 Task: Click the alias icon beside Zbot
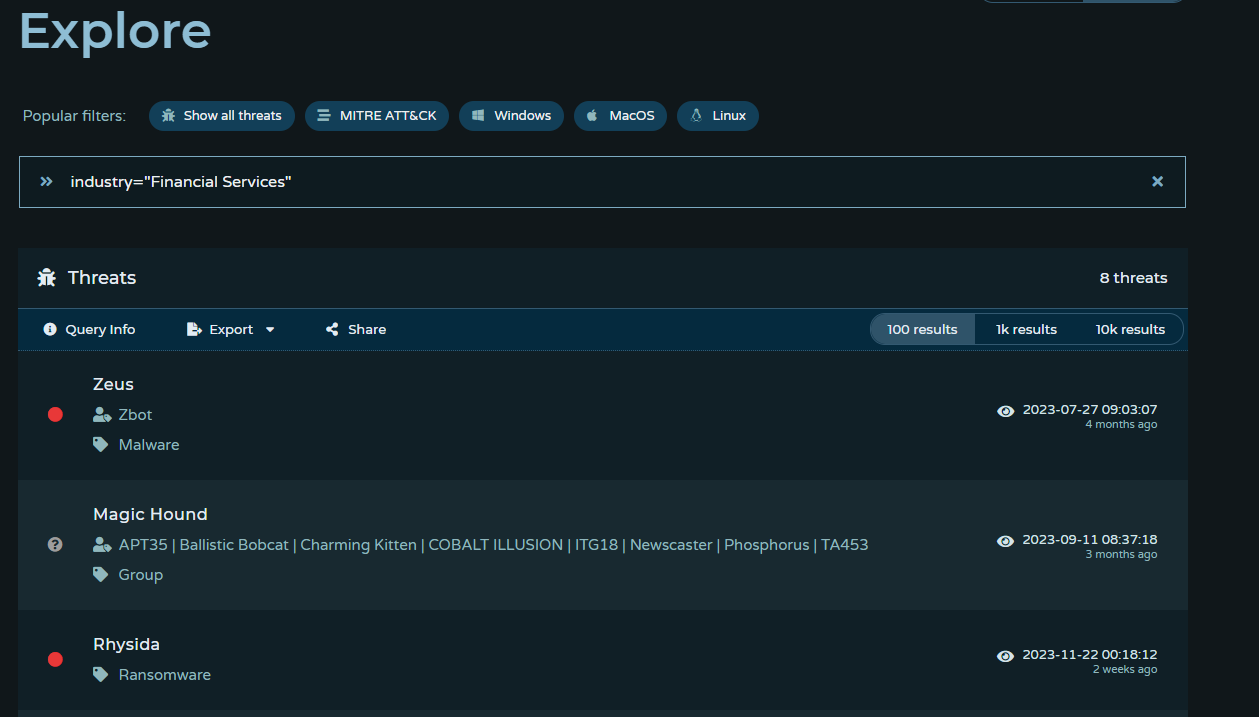(101, 415)
